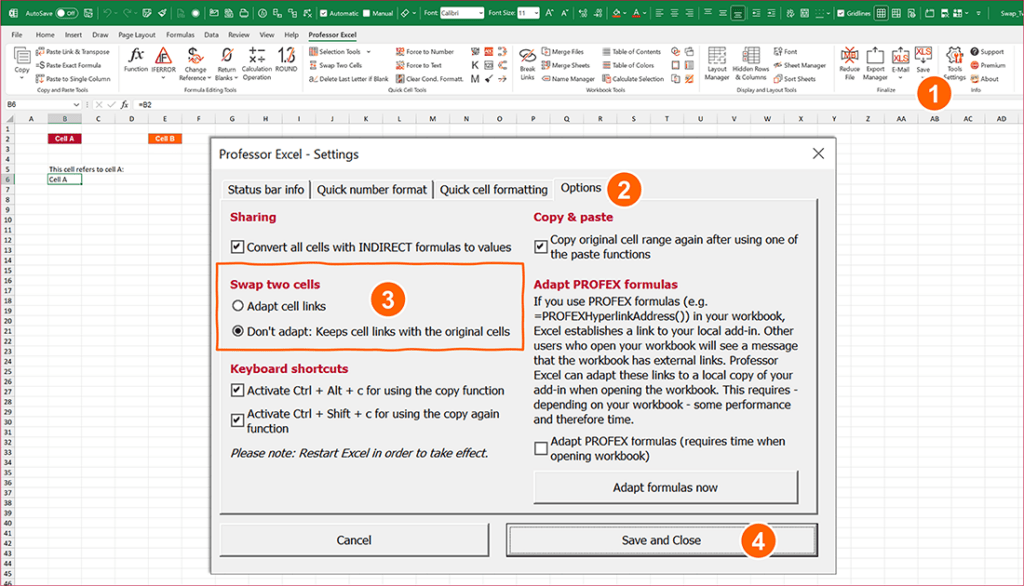
Task: Click the Swap Two Cells tool
Action: (x=340, y=63)
